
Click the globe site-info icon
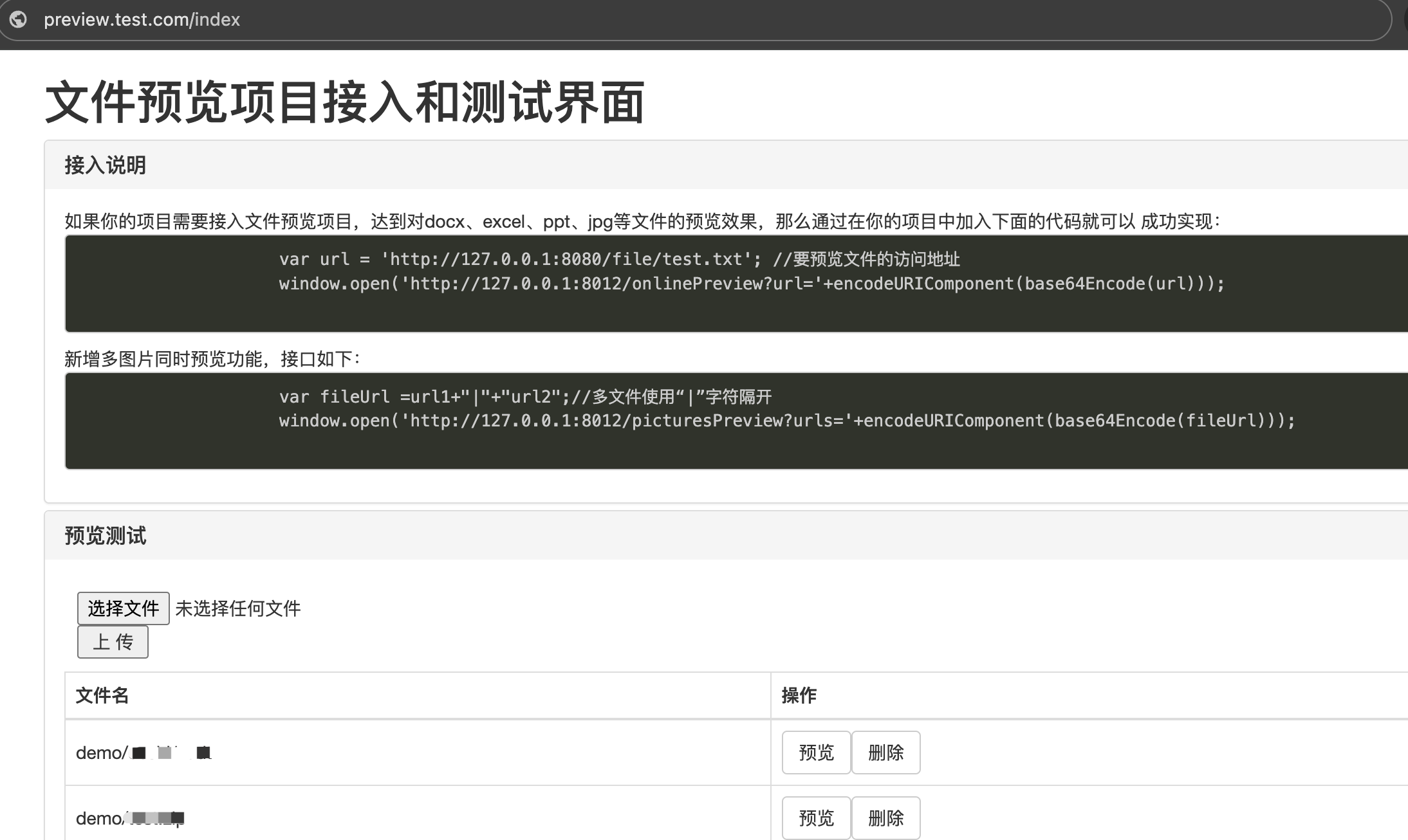click(19, 19)
